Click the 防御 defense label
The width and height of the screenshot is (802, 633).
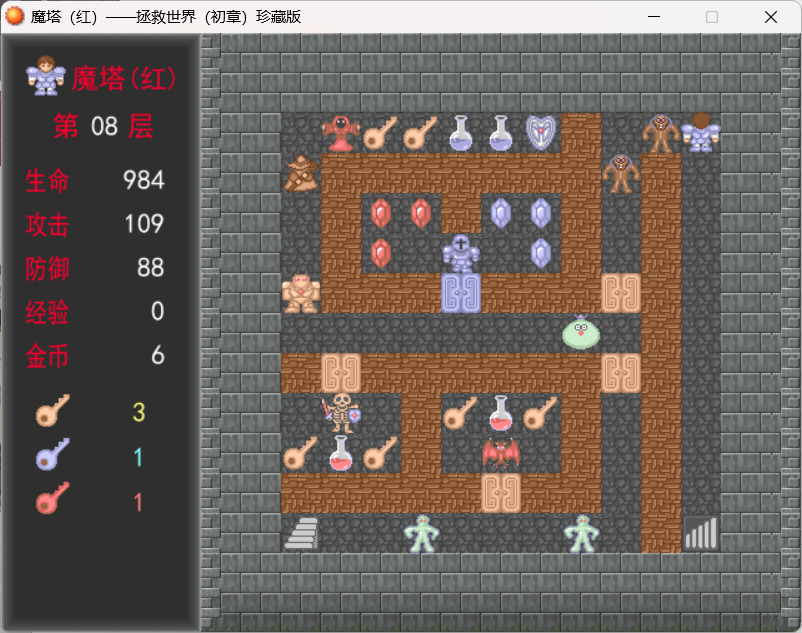[x=47, y=268]
